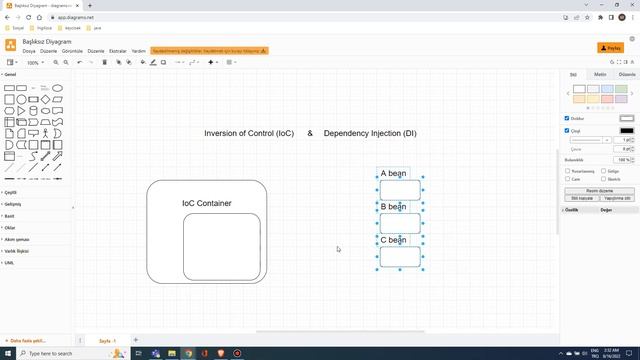
Task: Open the black line color swatch
Action: coord(627,131)
